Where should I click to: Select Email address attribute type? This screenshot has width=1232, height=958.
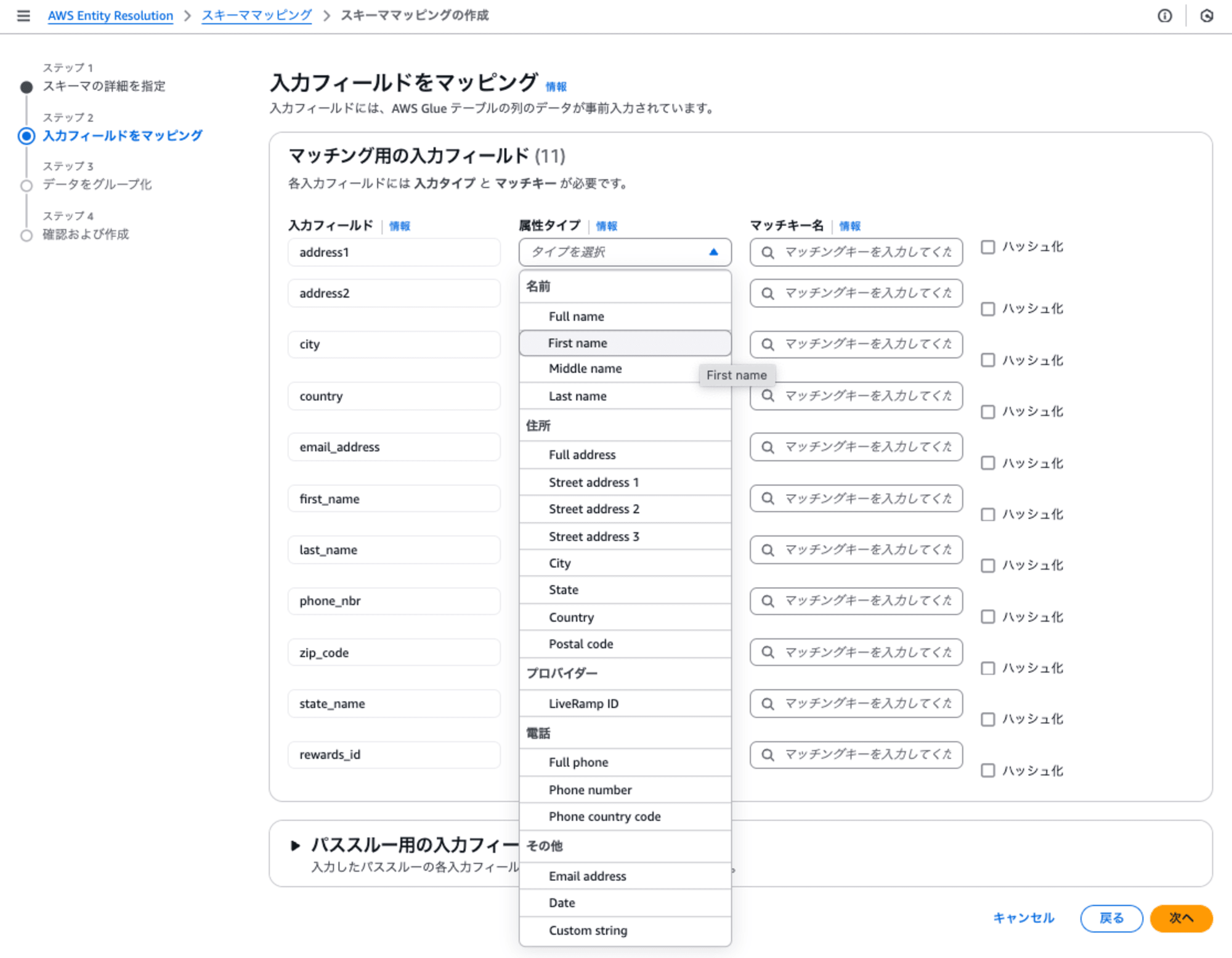tap(625, 876)
